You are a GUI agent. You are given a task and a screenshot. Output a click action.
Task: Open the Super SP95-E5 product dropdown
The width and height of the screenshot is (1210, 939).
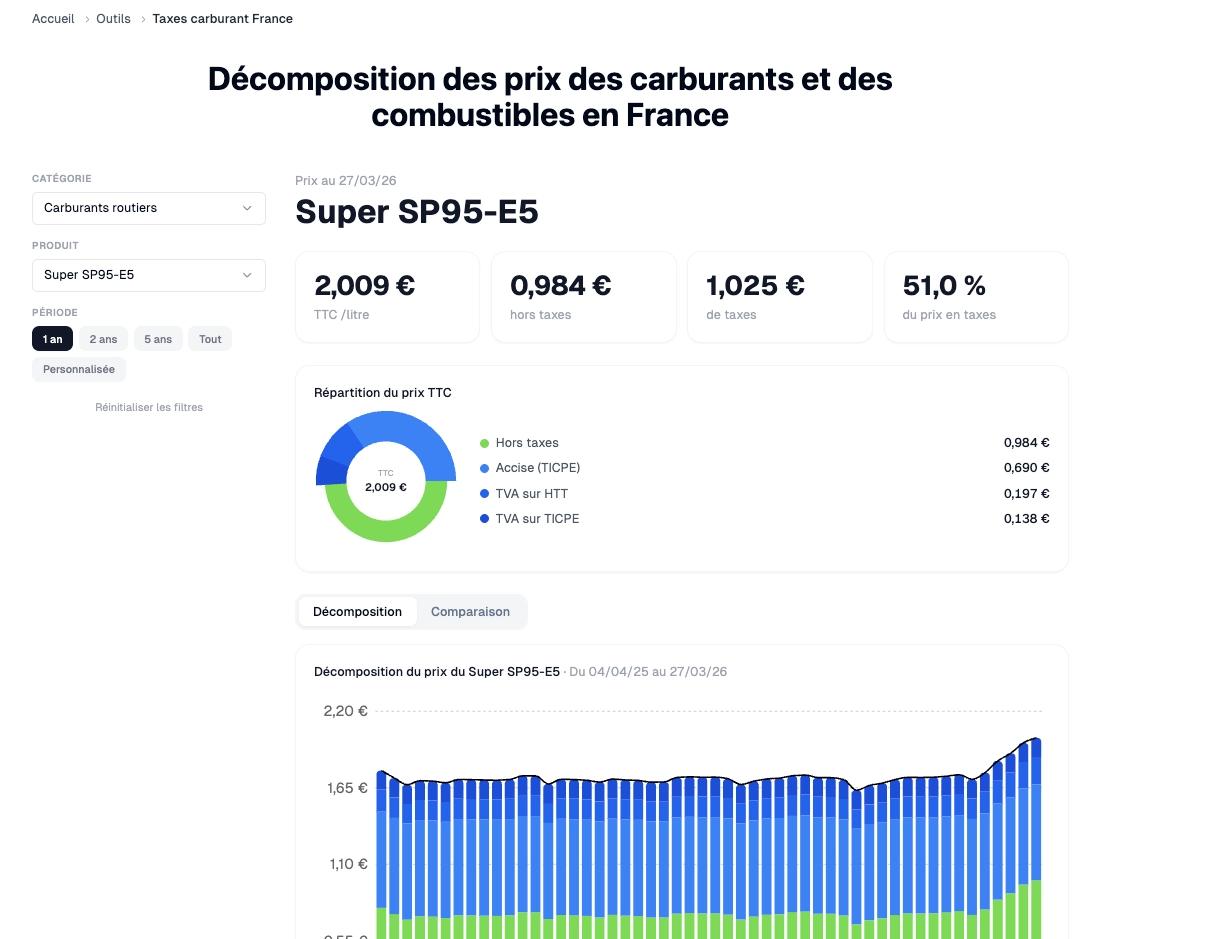148,275
